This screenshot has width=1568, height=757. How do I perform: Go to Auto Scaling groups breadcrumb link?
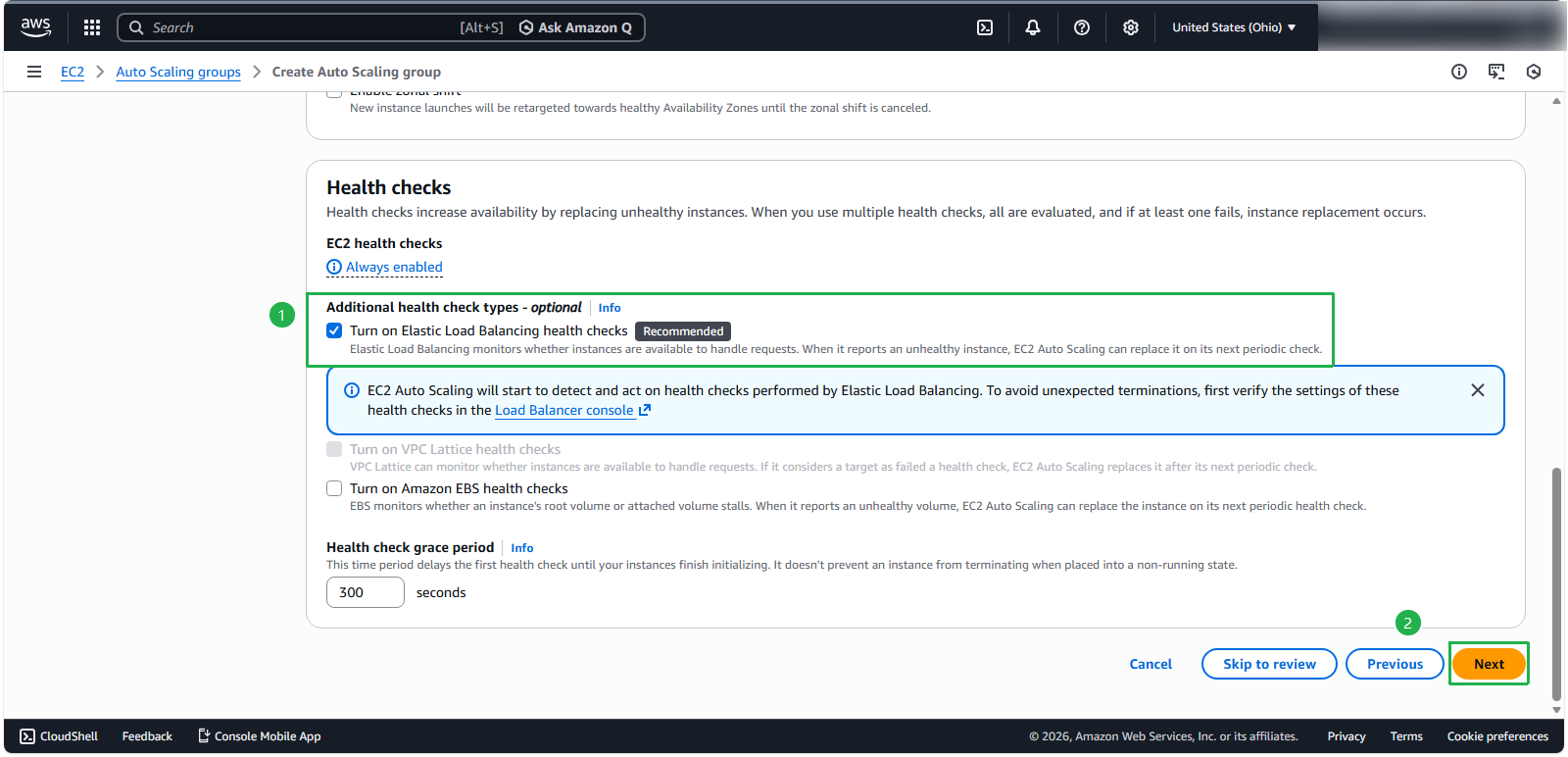pos(178,72)
